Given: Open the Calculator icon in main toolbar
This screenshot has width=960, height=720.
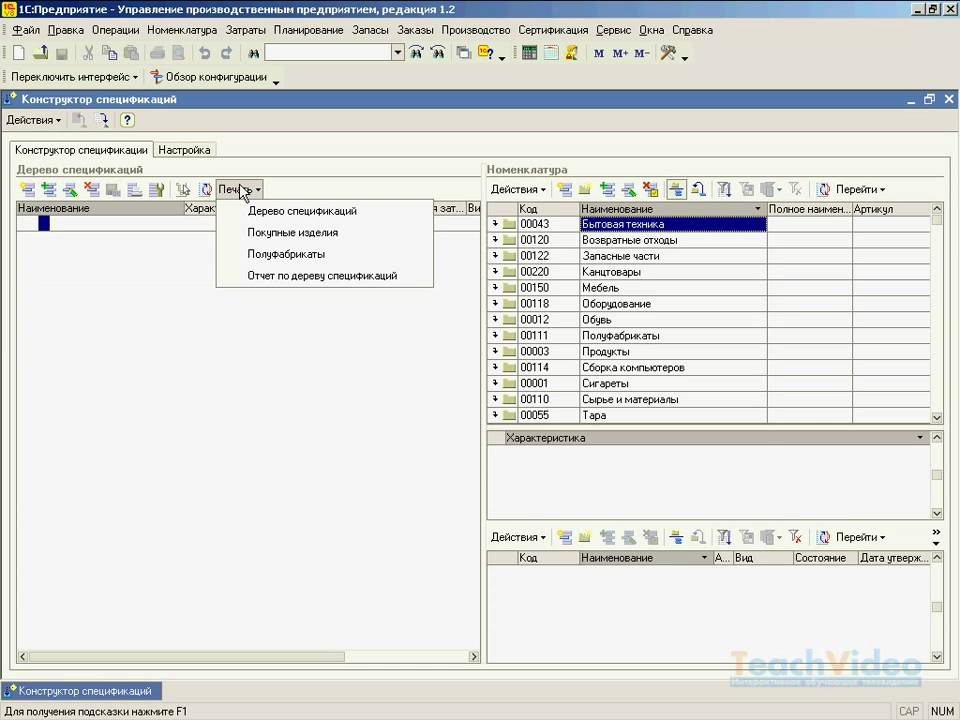Looking at the screenshot, I should [530, 53].
